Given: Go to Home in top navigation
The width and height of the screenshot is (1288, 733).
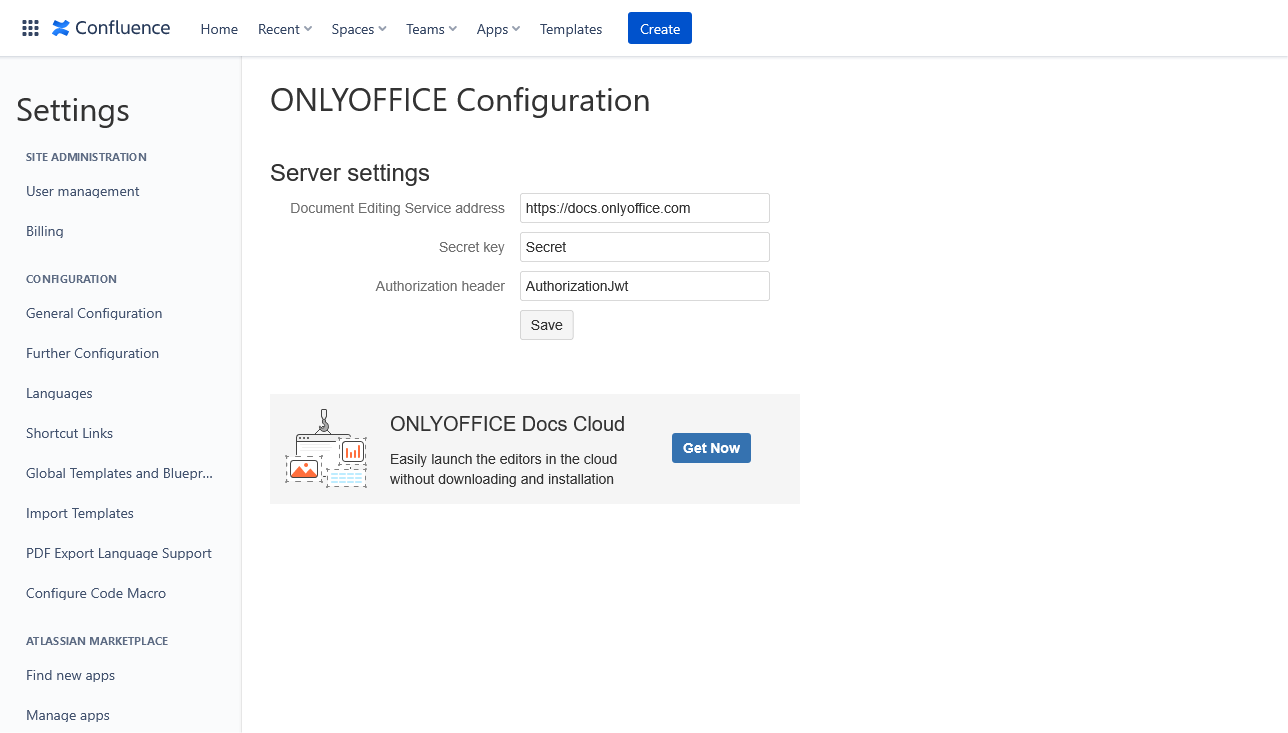Looking at the screenshot, I should [219, 29].
